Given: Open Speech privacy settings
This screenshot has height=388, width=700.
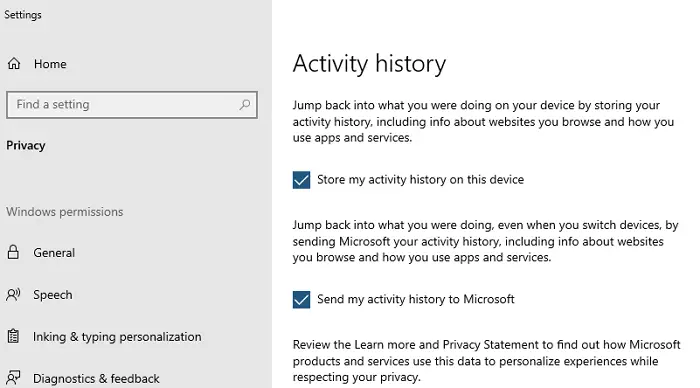Looking at the screenshot, I should coord(53,295).
